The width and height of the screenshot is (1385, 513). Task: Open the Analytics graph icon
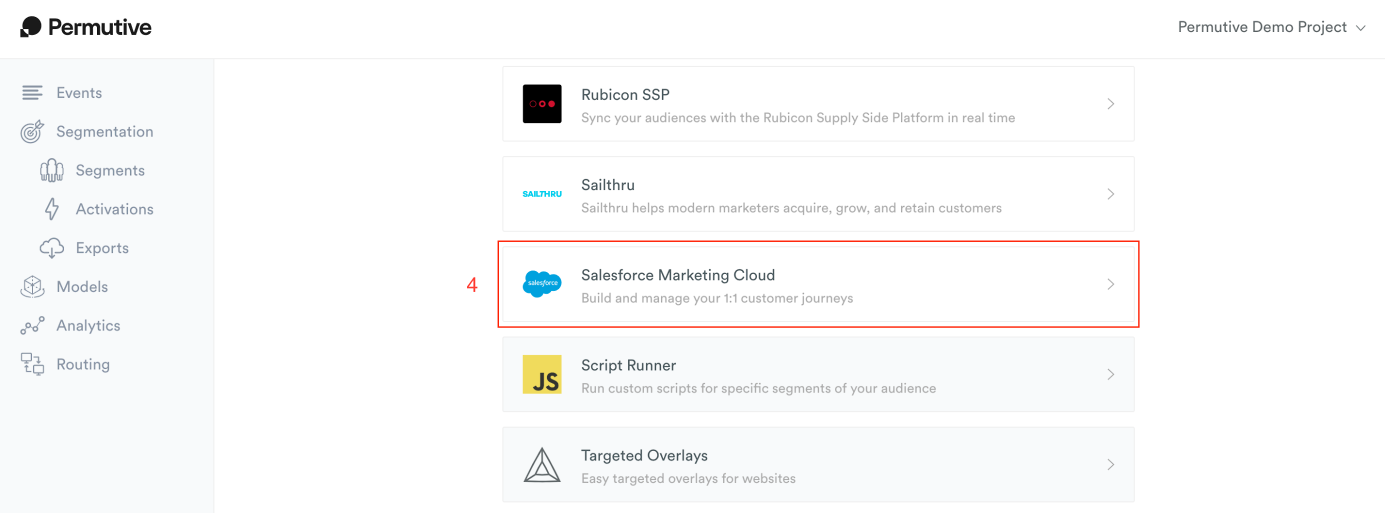(32, 326)
